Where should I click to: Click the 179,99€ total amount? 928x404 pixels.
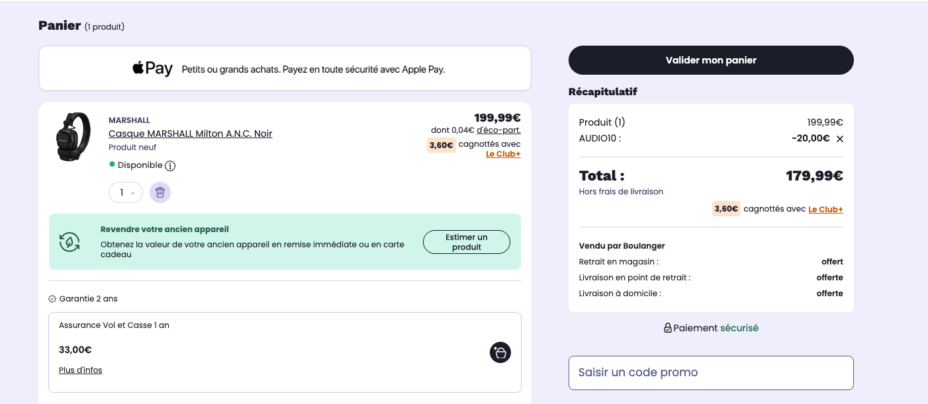814,176
